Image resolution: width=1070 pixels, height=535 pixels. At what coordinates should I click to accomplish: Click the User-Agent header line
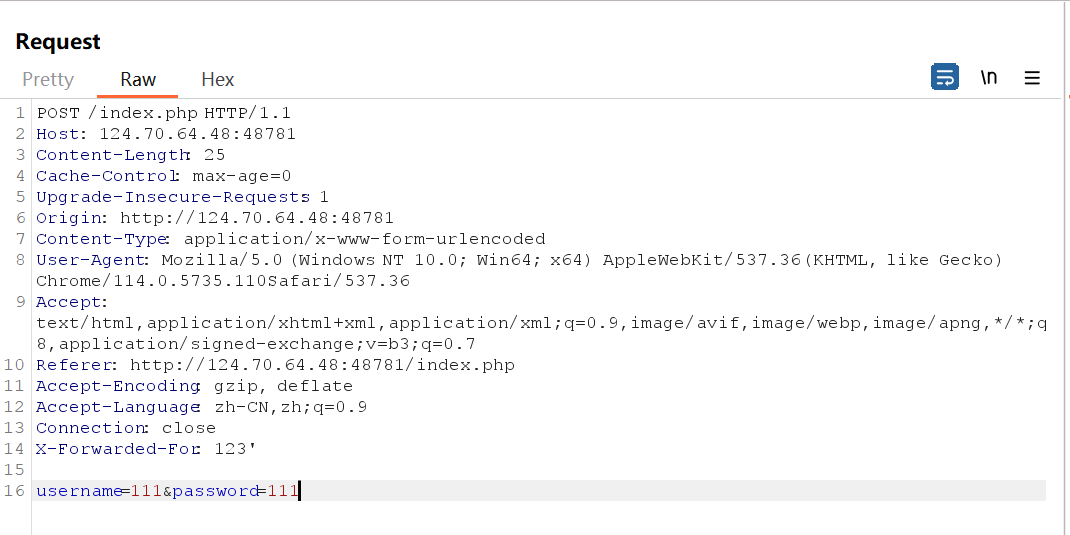coord(500,260)
